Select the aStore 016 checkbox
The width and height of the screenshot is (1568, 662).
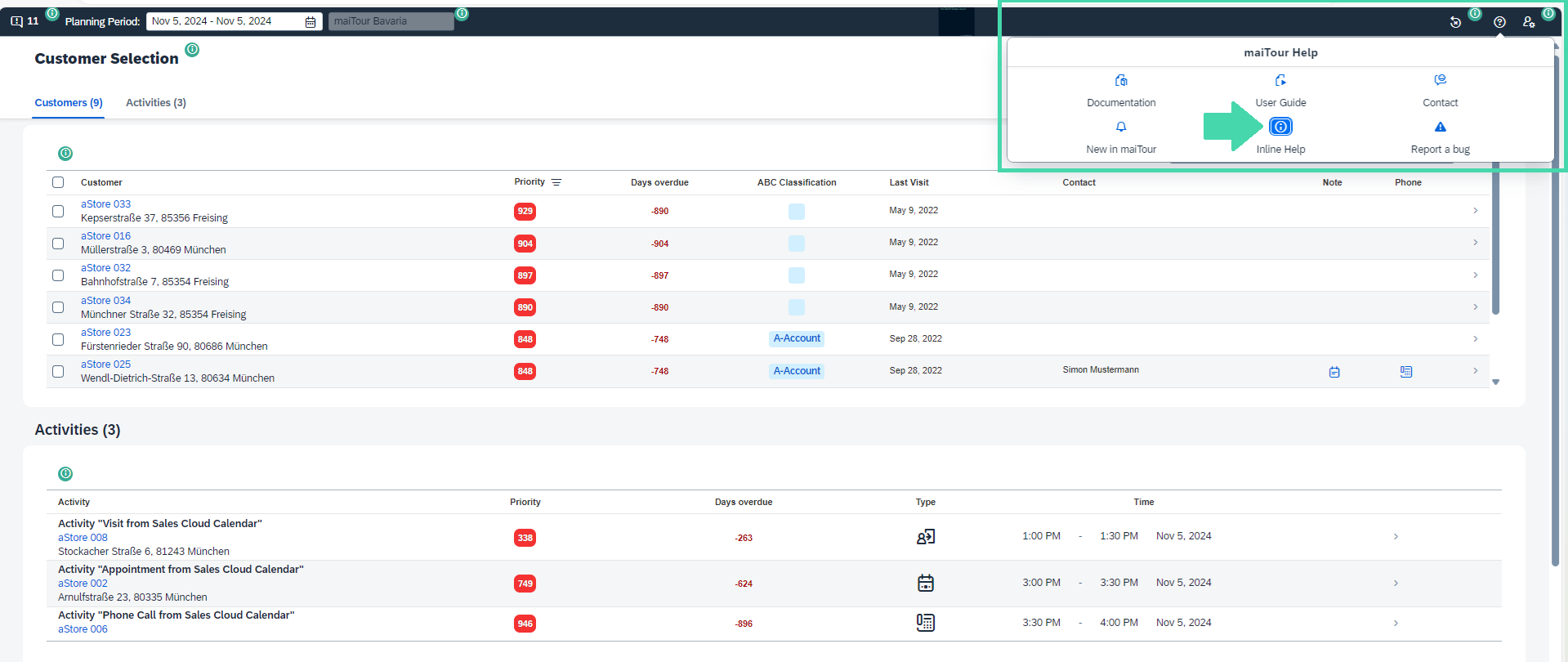[58, 244]
